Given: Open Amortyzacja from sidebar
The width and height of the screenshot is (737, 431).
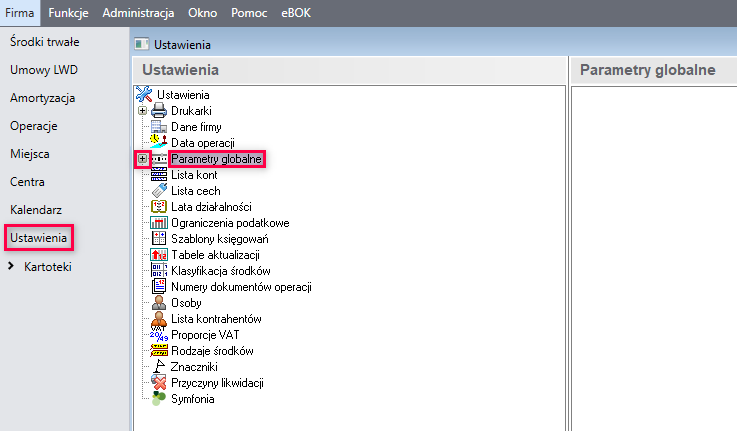Looking at the screenshot, I should (42, 98).
